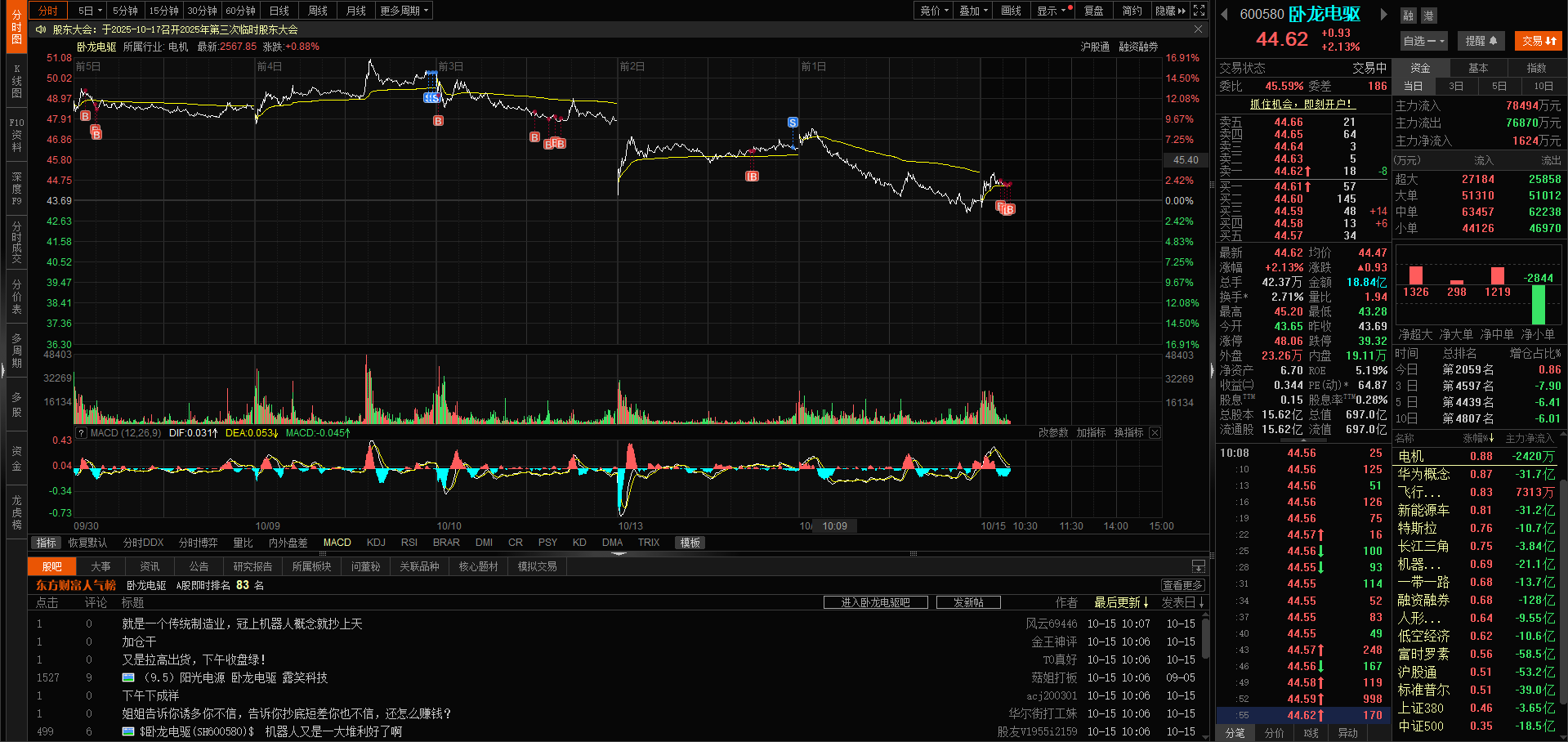Image resolution: width=1568 pixels, height=742 pixels.
Task: Open the 叠加 overlay dropdown
Action: click(x=973, y=11)
